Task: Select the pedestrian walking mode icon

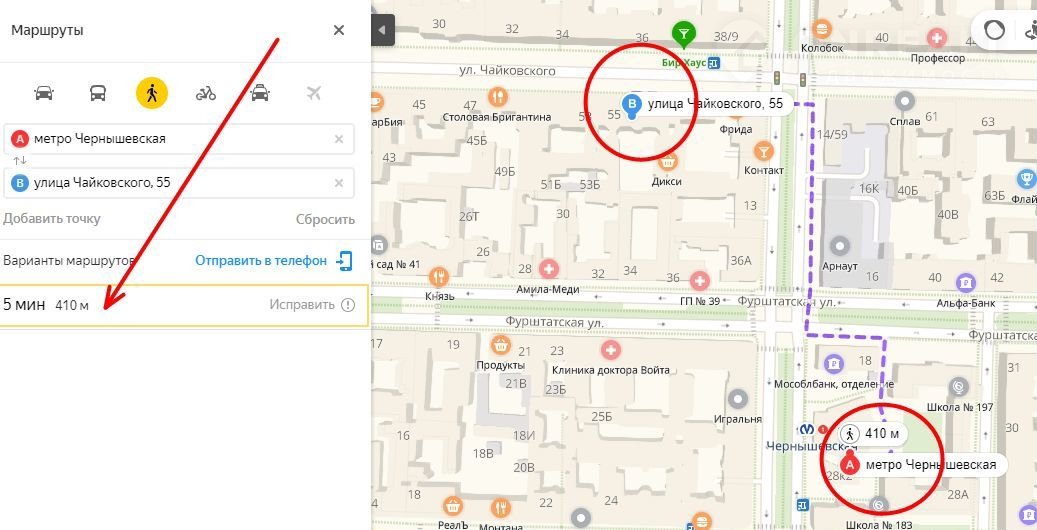Action: click(152, 93)
